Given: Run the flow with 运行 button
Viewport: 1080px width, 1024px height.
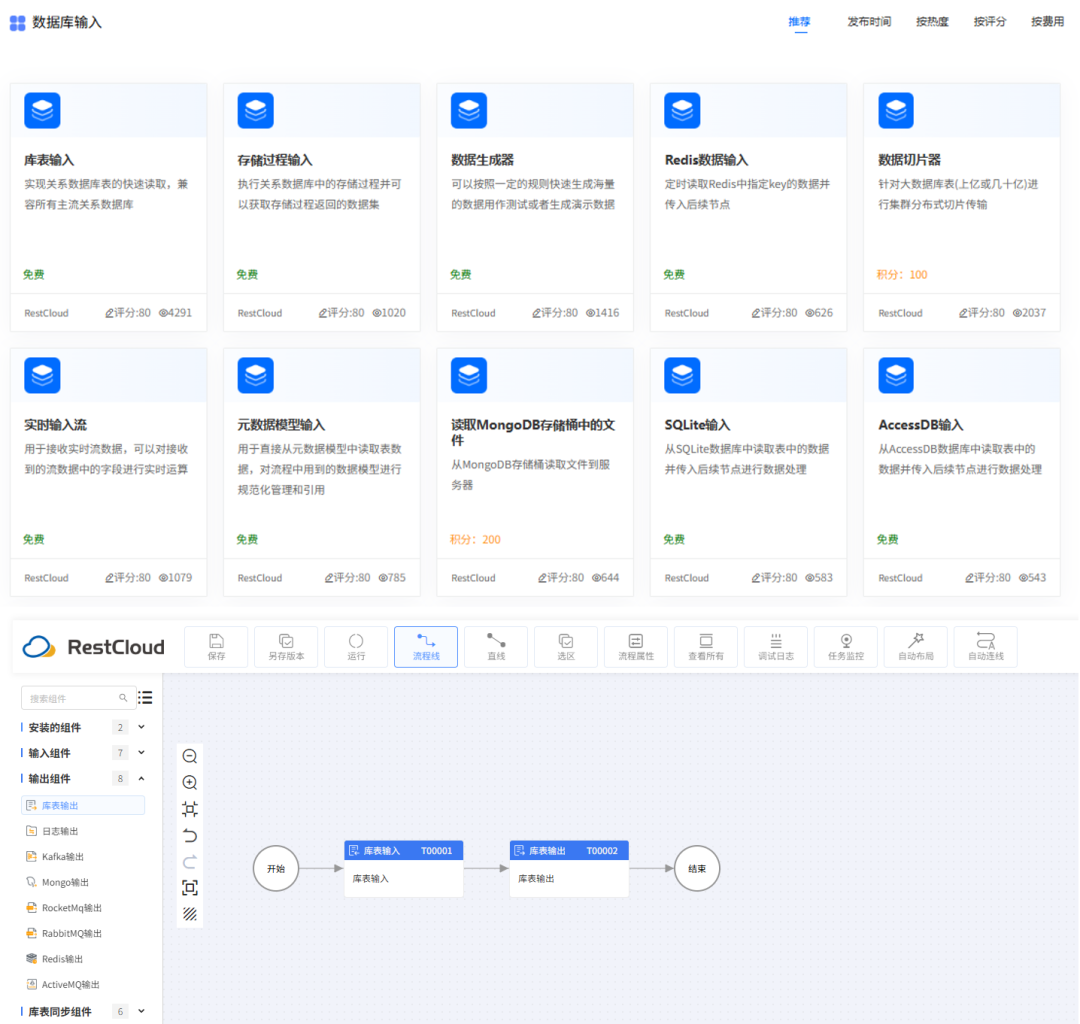Looking at the screenshot, I should click(356, 647).
